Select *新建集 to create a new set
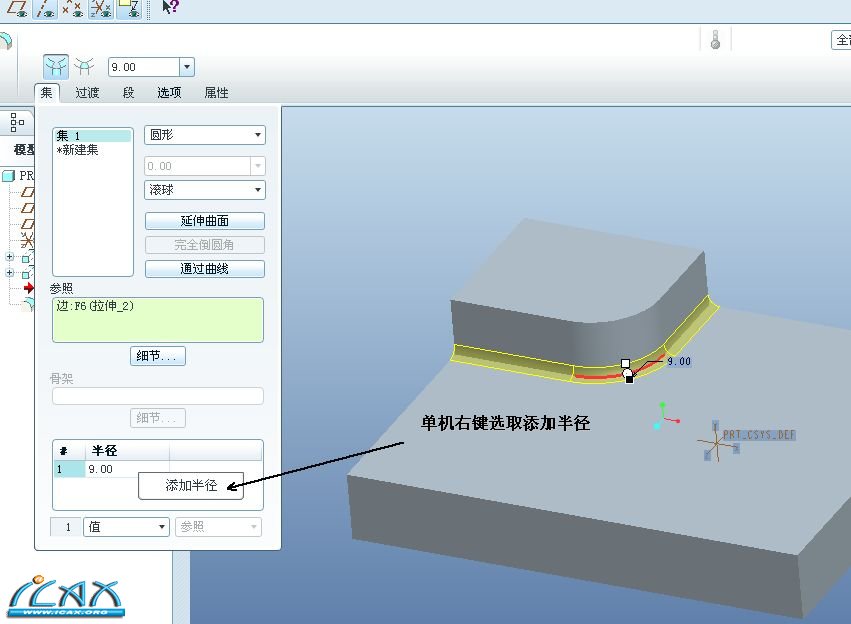 point(78,150)
